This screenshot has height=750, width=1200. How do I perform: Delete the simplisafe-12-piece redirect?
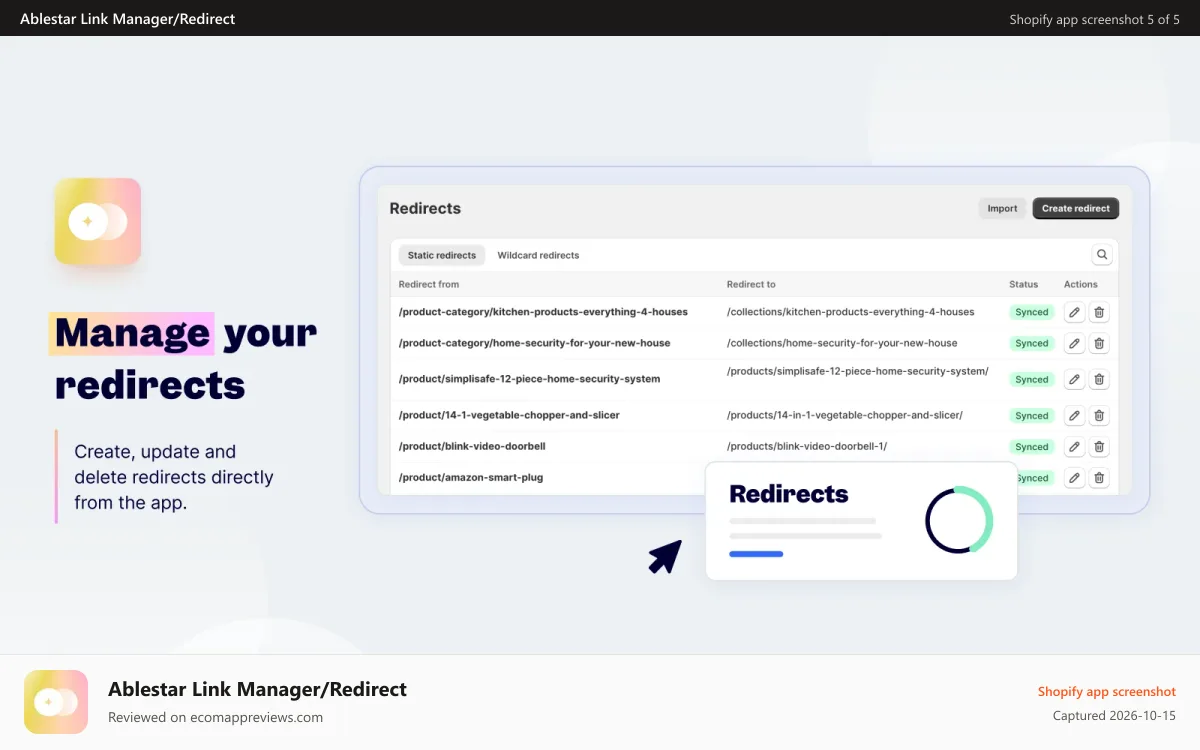coord(1099,379)
